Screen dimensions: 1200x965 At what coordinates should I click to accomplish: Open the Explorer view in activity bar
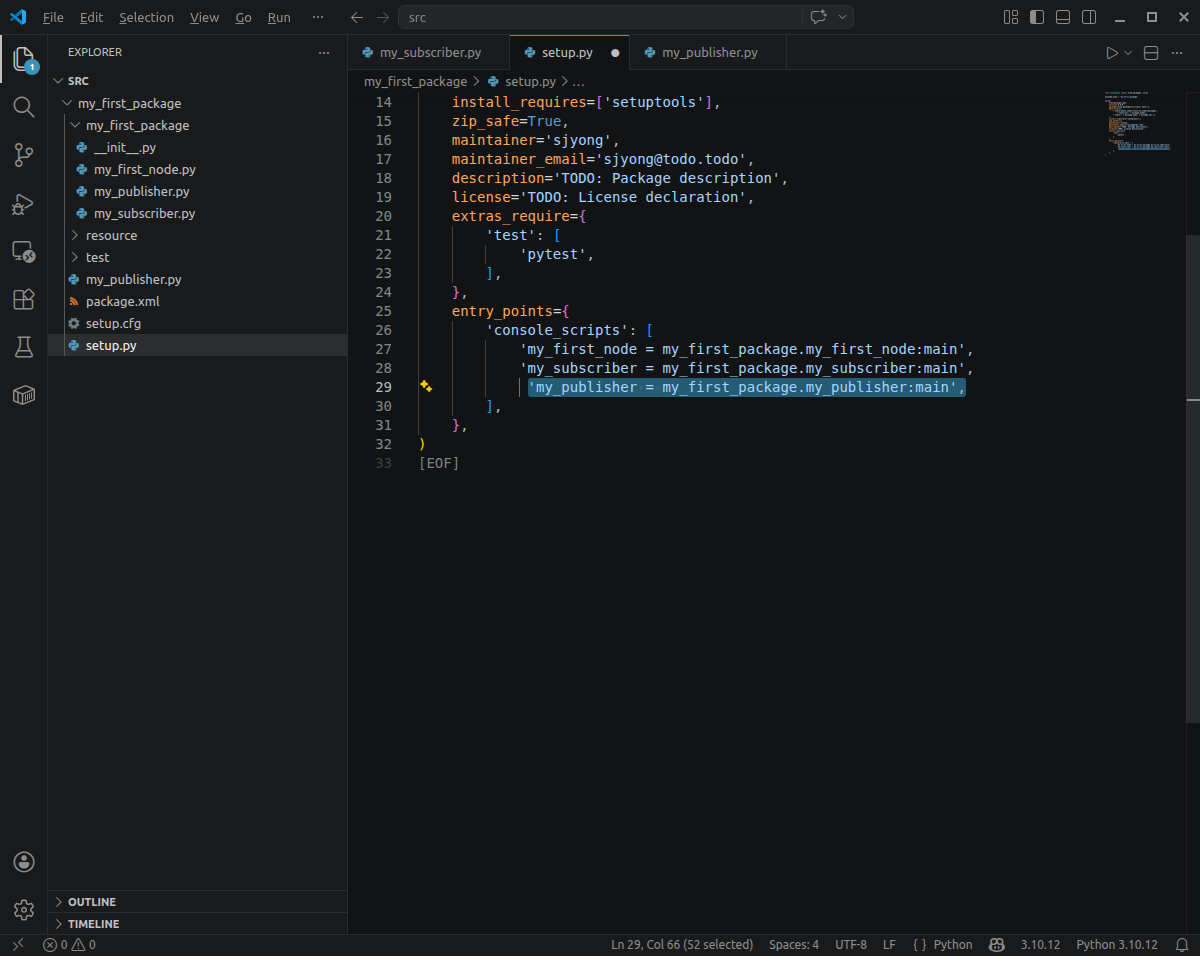coord(24,59)
